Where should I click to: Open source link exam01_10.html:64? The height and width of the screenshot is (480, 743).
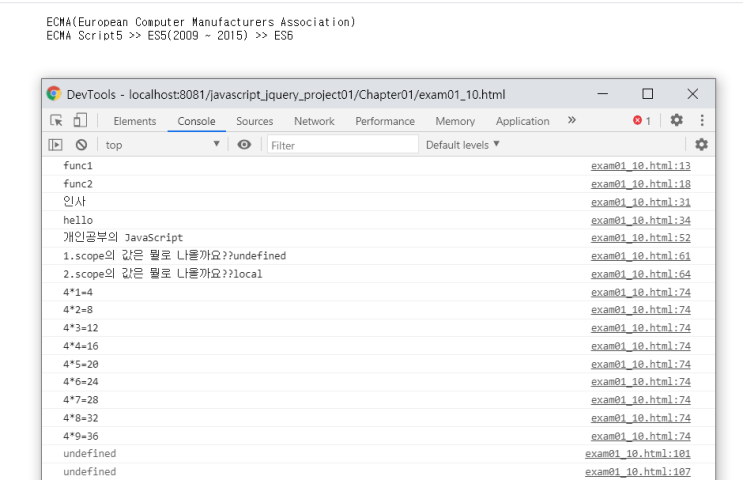click(x=641, y=274)
